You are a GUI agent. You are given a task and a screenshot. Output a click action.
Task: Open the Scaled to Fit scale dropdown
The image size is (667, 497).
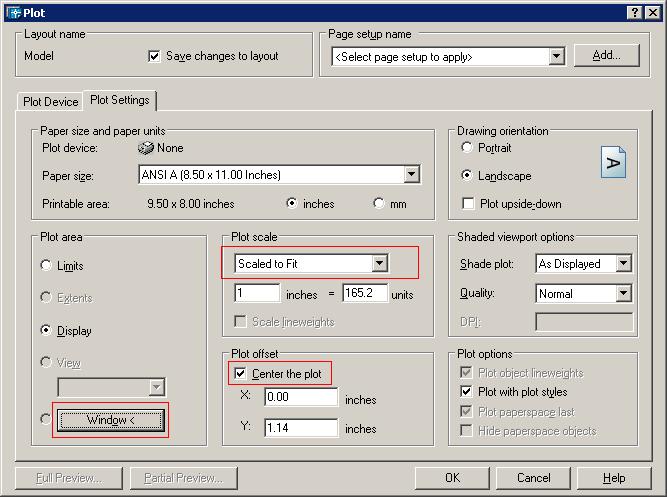[379, 263]
